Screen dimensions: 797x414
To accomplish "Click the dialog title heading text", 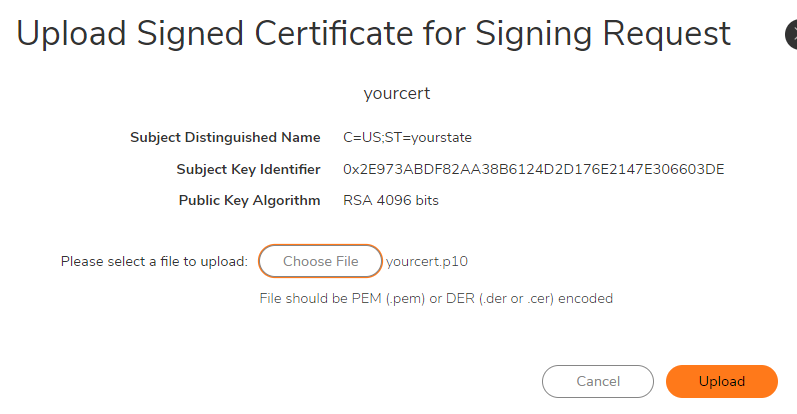I will click(x=373, y=35).
